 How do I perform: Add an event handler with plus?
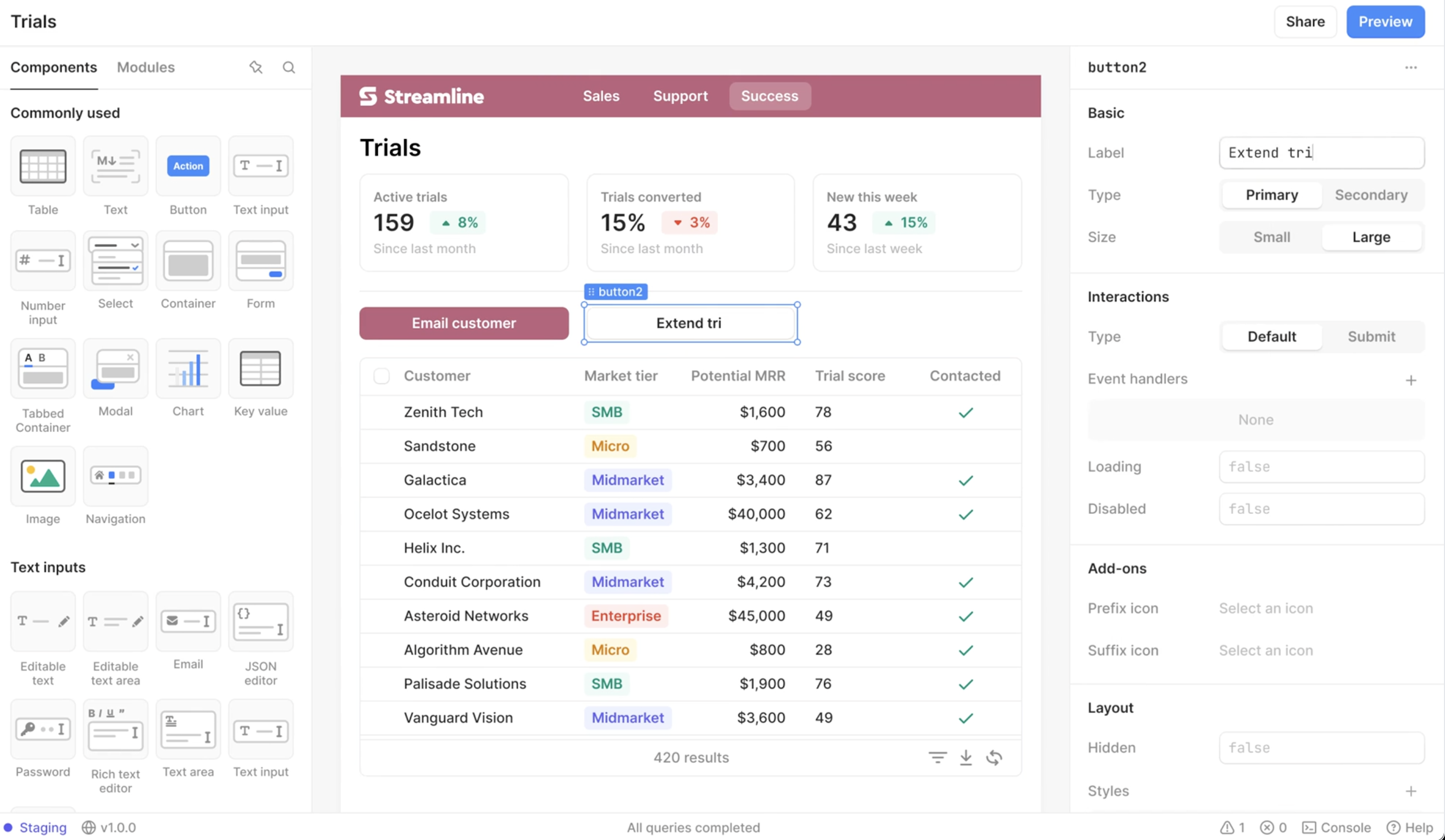(1411, 379)
